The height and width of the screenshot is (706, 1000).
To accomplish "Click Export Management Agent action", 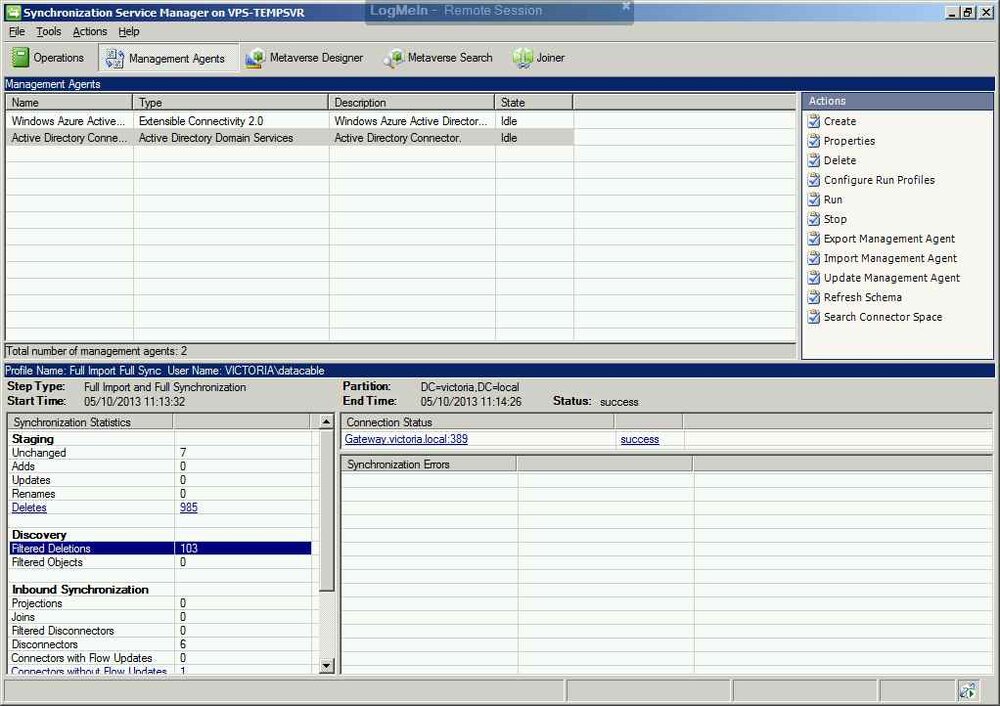I will click(x=890, y=239).
